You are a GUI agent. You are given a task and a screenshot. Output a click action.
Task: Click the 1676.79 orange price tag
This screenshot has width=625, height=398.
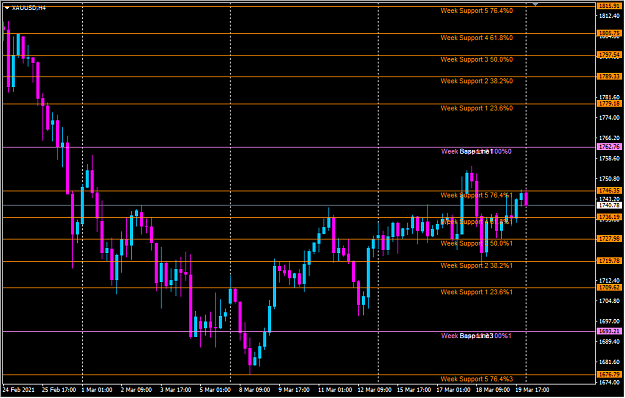click(609, 374)
